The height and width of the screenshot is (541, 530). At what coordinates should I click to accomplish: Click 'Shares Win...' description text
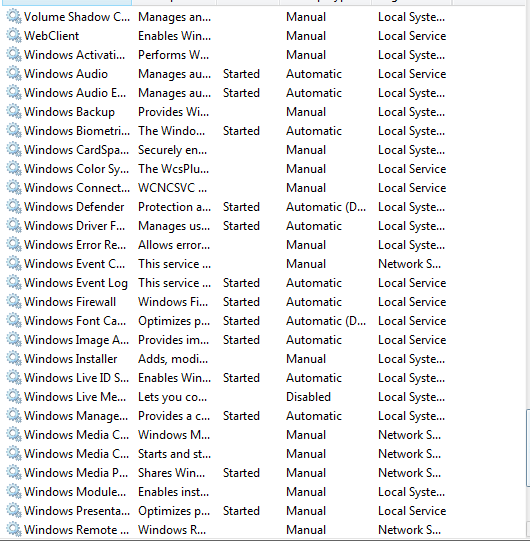coord(171,472)
